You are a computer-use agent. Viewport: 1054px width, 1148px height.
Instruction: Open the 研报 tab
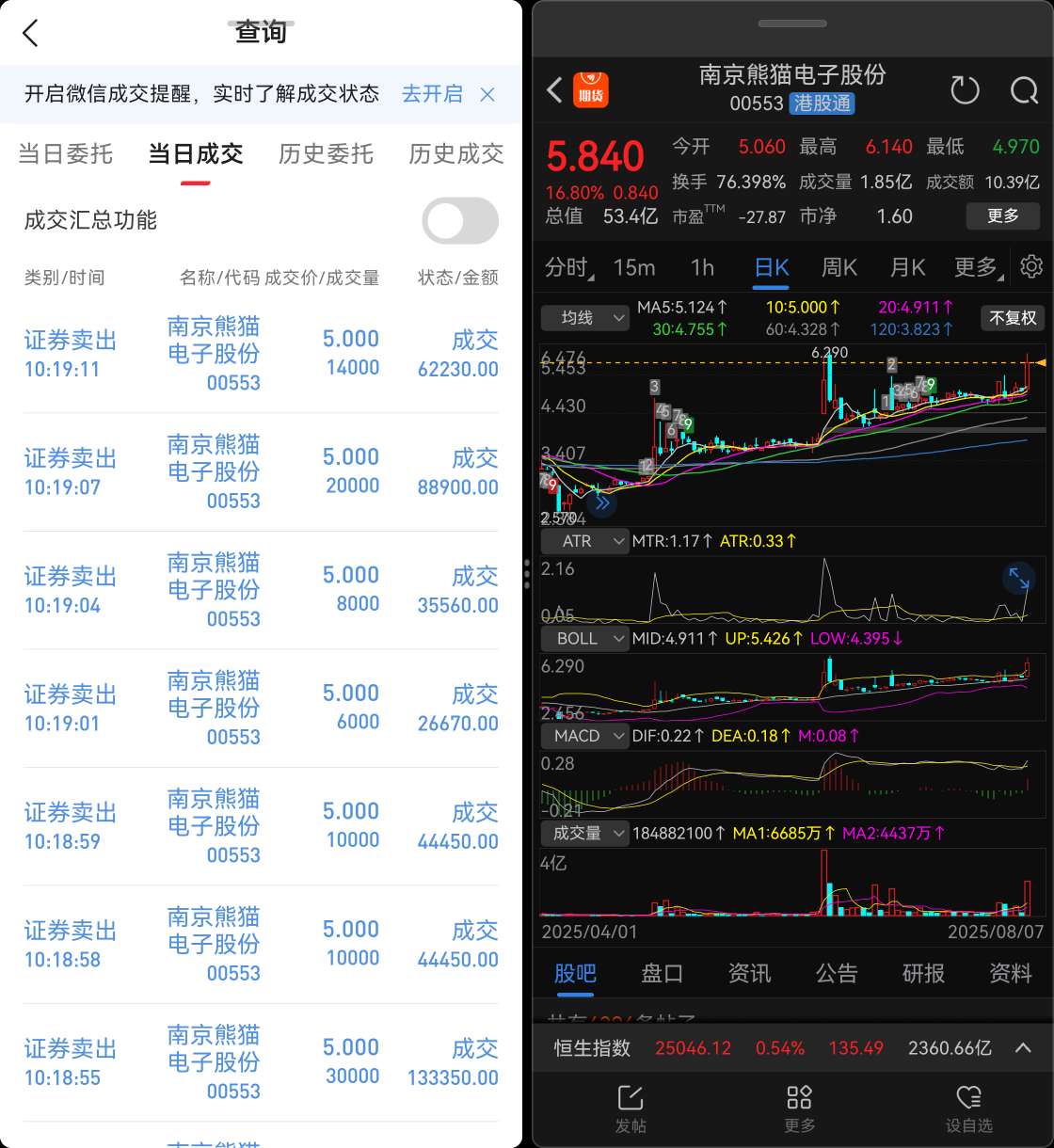pos(923,973)
